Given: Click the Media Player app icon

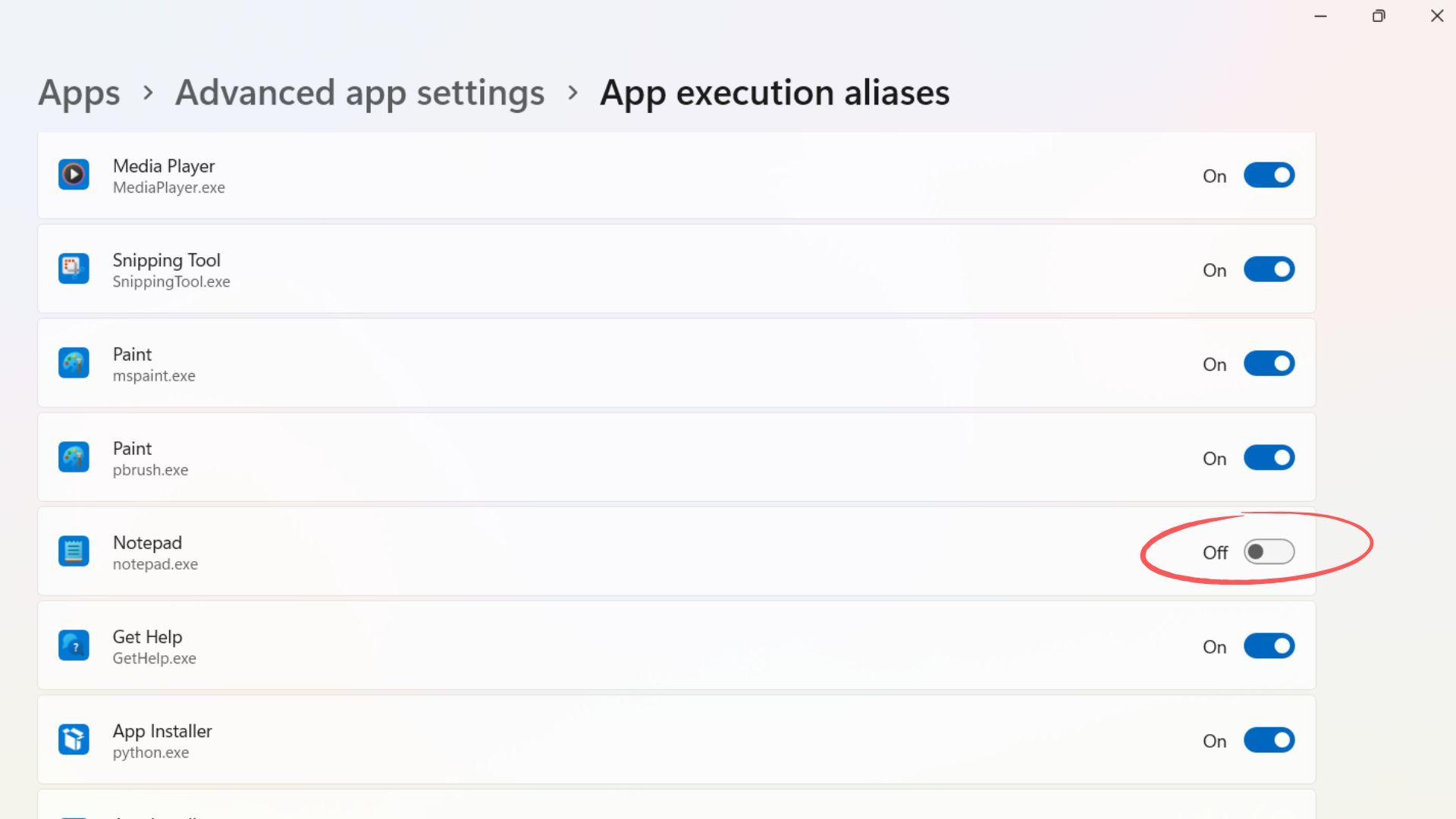Looking at the screenshot, I should coord(74,175).
